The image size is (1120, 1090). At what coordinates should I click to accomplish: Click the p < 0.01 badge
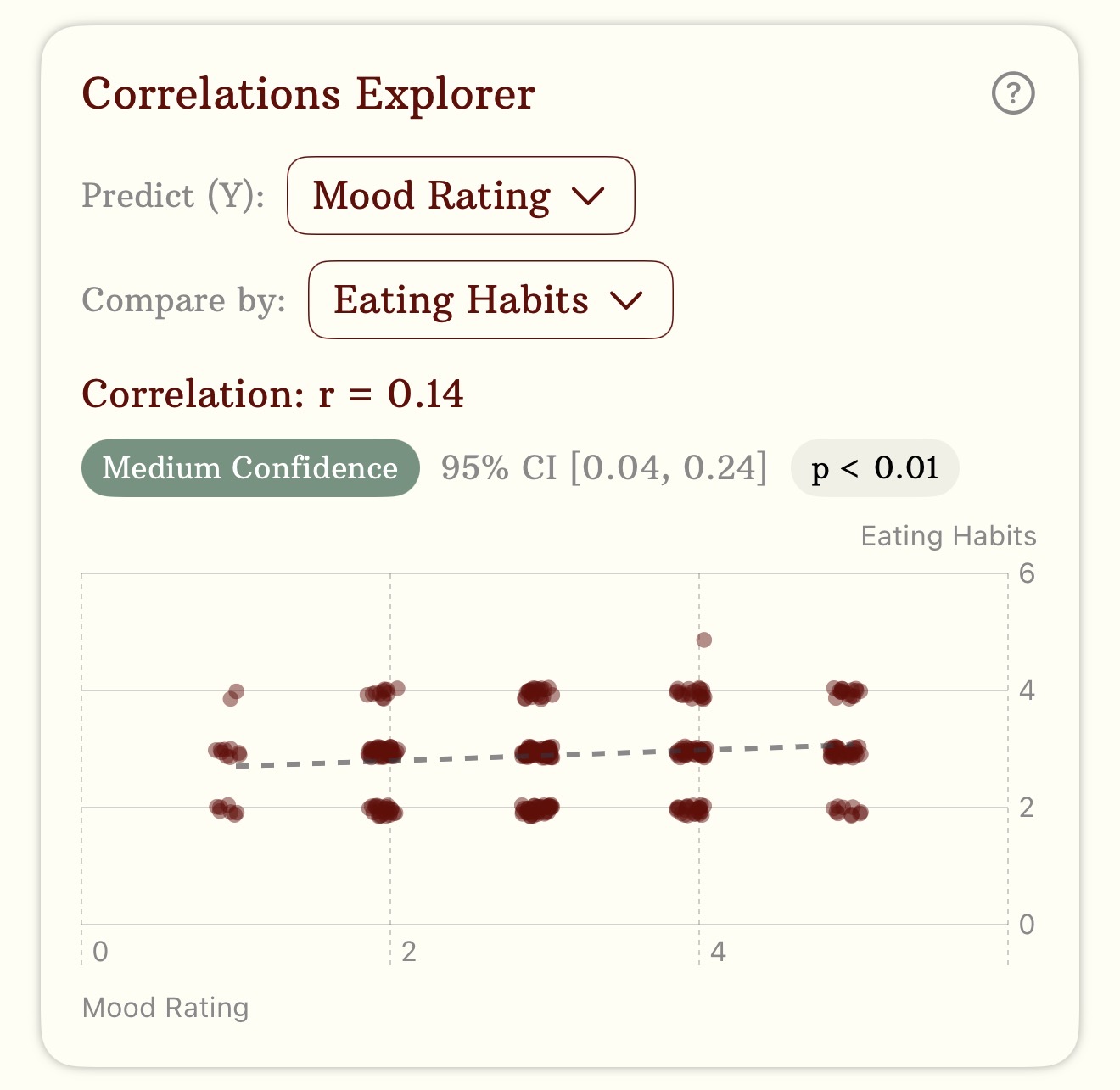(x=873, y=467)
